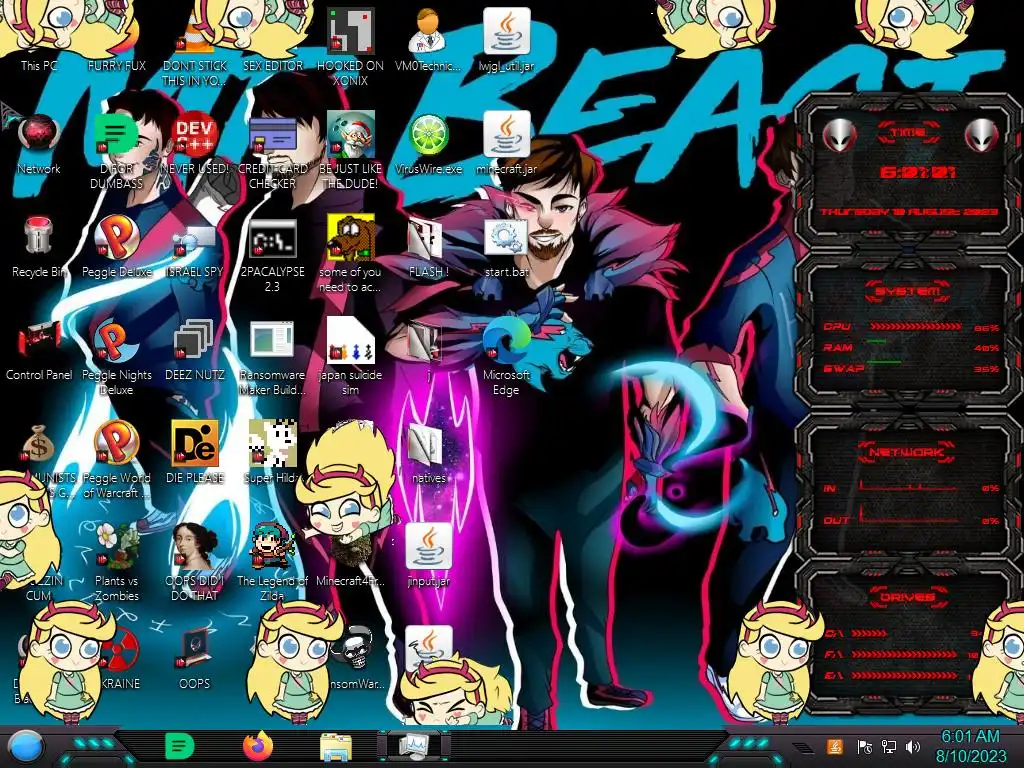
Task: Open the Action Center flag tray icon
Action: pyautogui.click(x=864, y=746)
